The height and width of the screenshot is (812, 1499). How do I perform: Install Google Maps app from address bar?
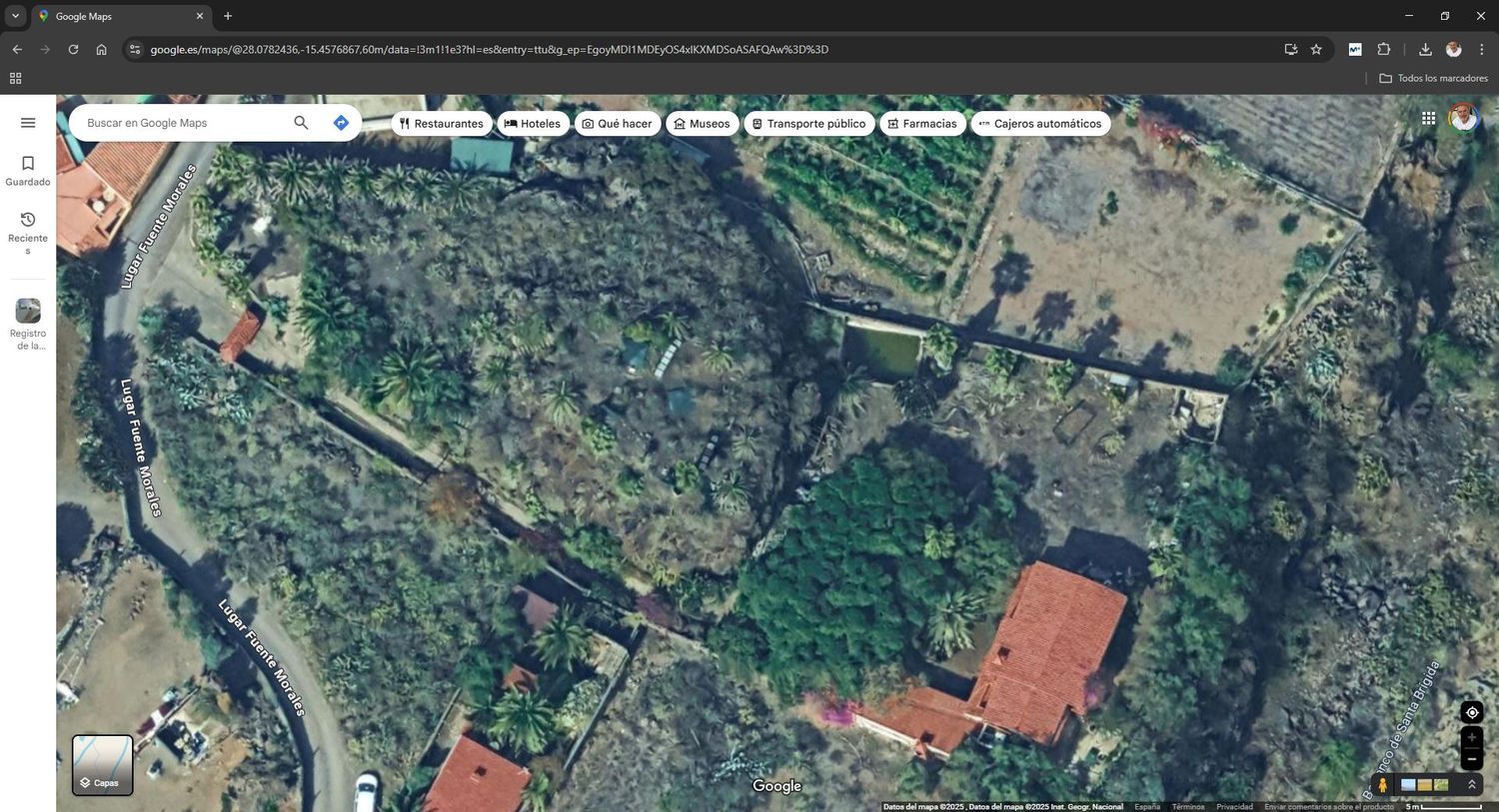click(x=1290, y=49)
